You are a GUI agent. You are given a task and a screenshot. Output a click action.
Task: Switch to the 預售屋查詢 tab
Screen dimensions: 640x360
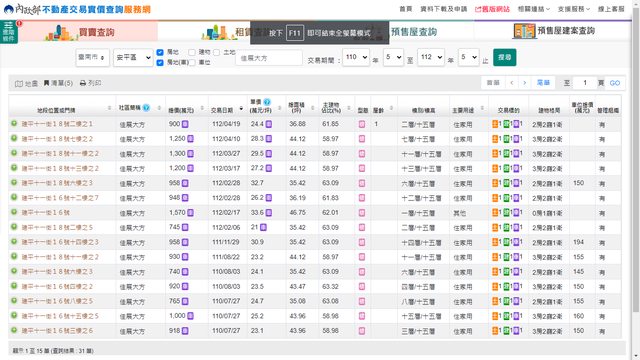(x=414, y=31)
